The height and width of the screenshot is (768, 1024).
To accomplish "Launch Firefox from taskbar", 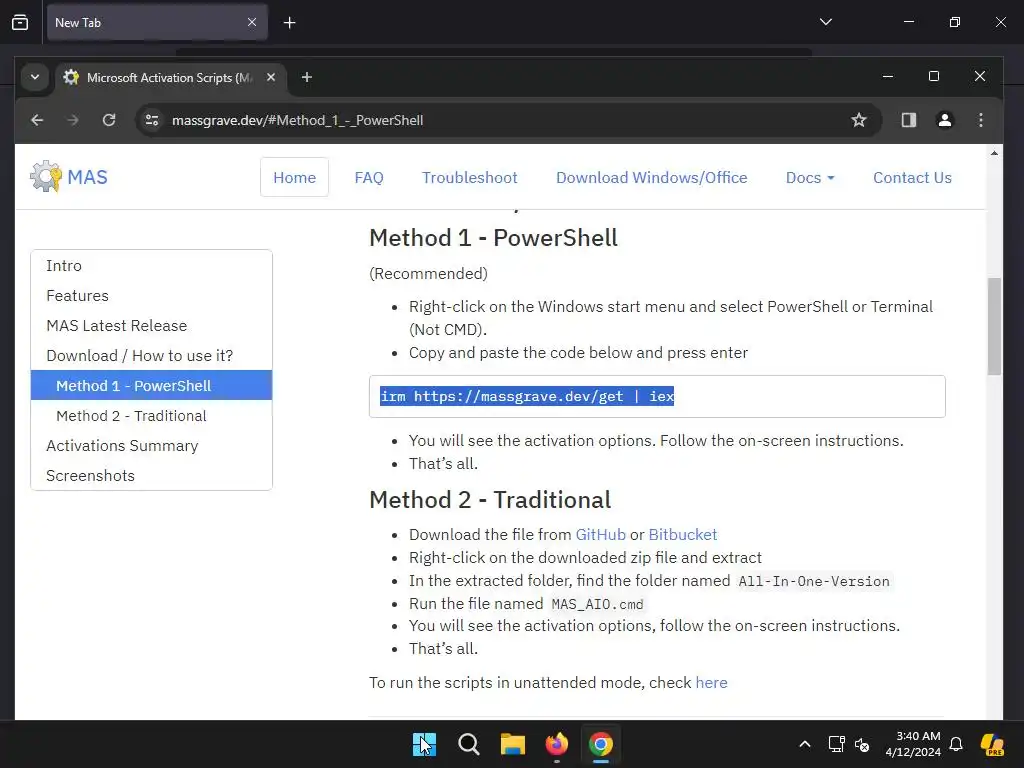I will [x=556, y=744].
